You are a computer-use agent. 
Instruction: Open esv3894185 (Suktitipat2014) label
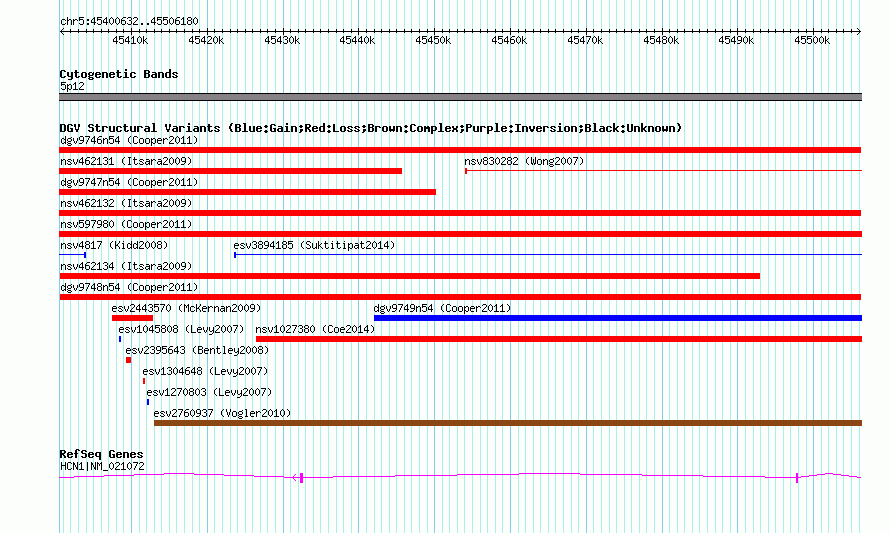[x=314, y=245]
